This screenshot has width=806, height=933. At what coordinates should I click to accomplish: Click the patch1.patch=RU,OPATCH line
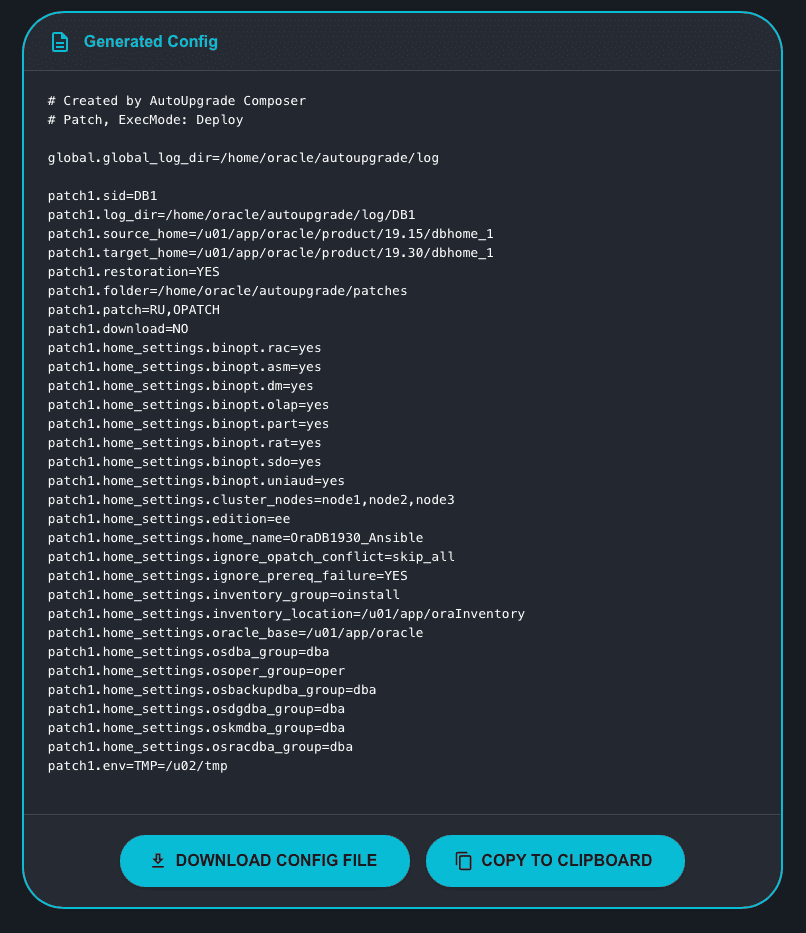(134, 310)
